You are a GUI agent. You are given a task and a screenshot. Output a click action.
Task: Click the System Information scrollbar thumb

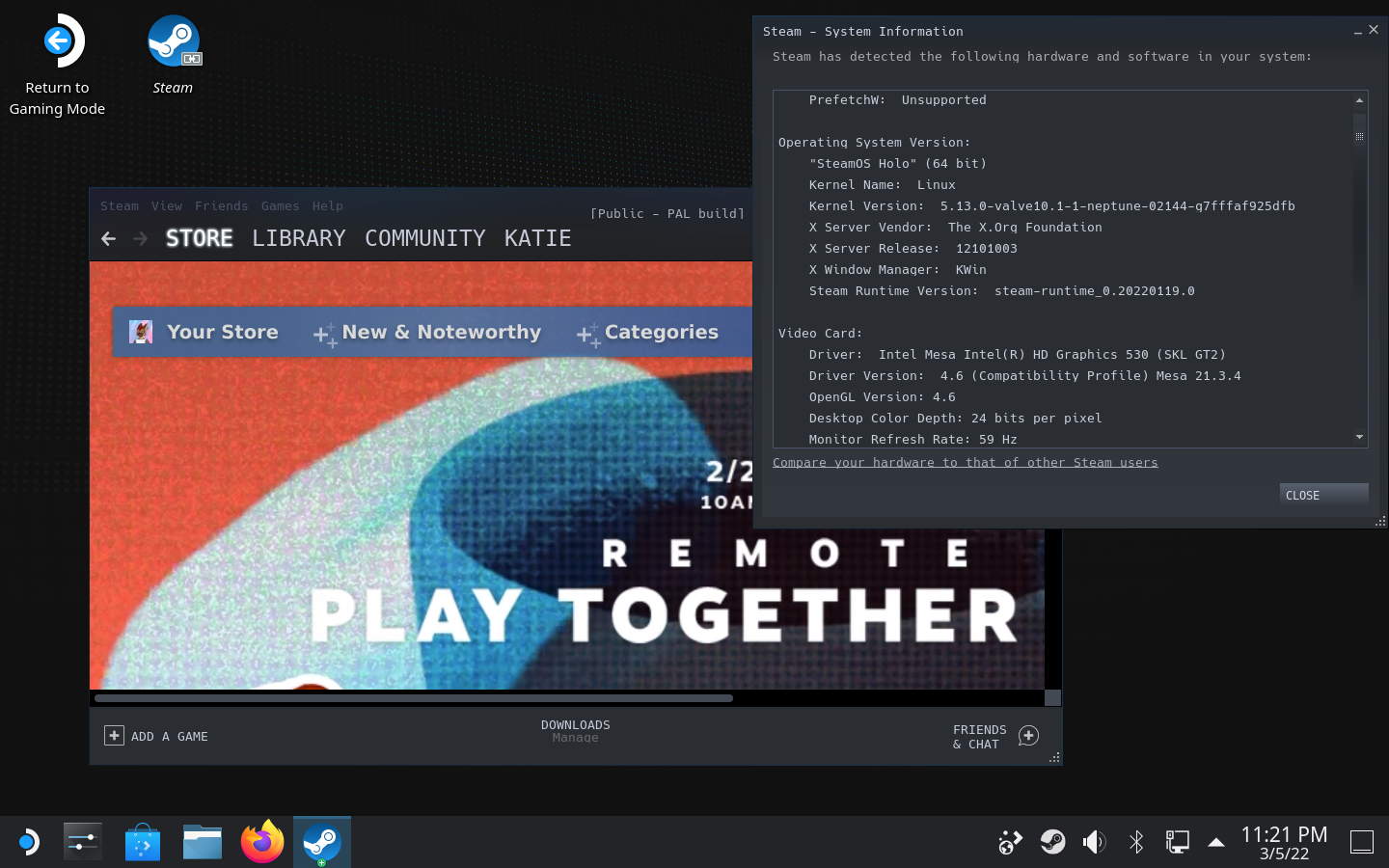pyautogui.click(x=1359, y=135)
